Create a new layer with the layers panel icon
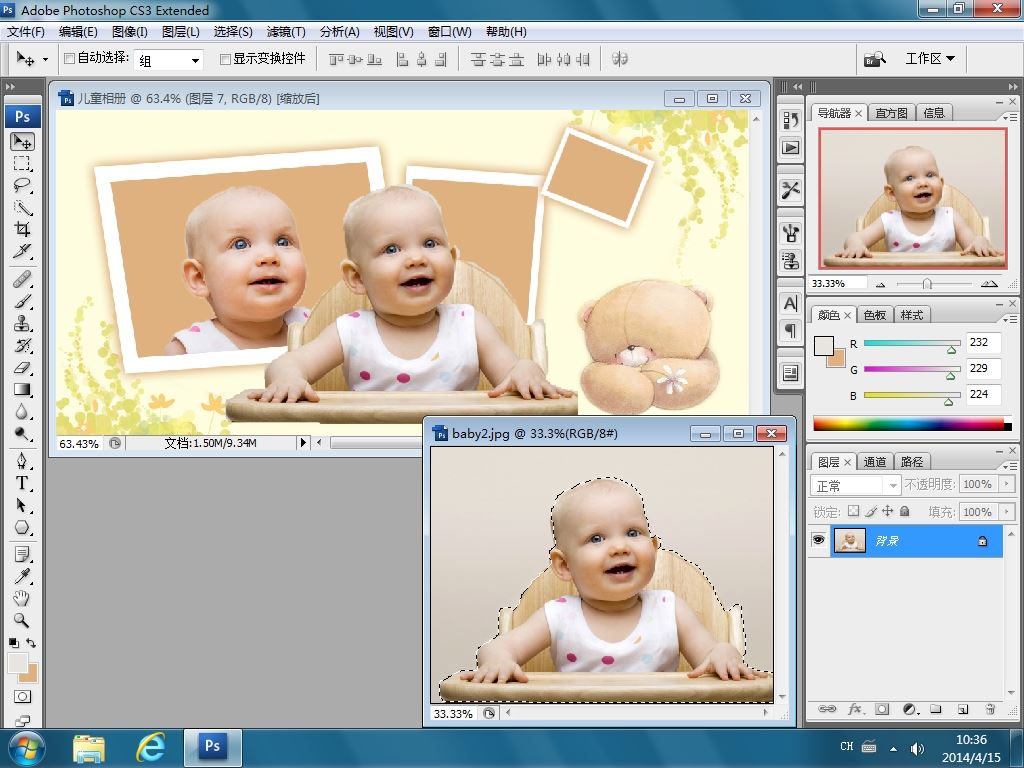The height and width of the screenshot is (768, 1024). [x=963, y=709]
